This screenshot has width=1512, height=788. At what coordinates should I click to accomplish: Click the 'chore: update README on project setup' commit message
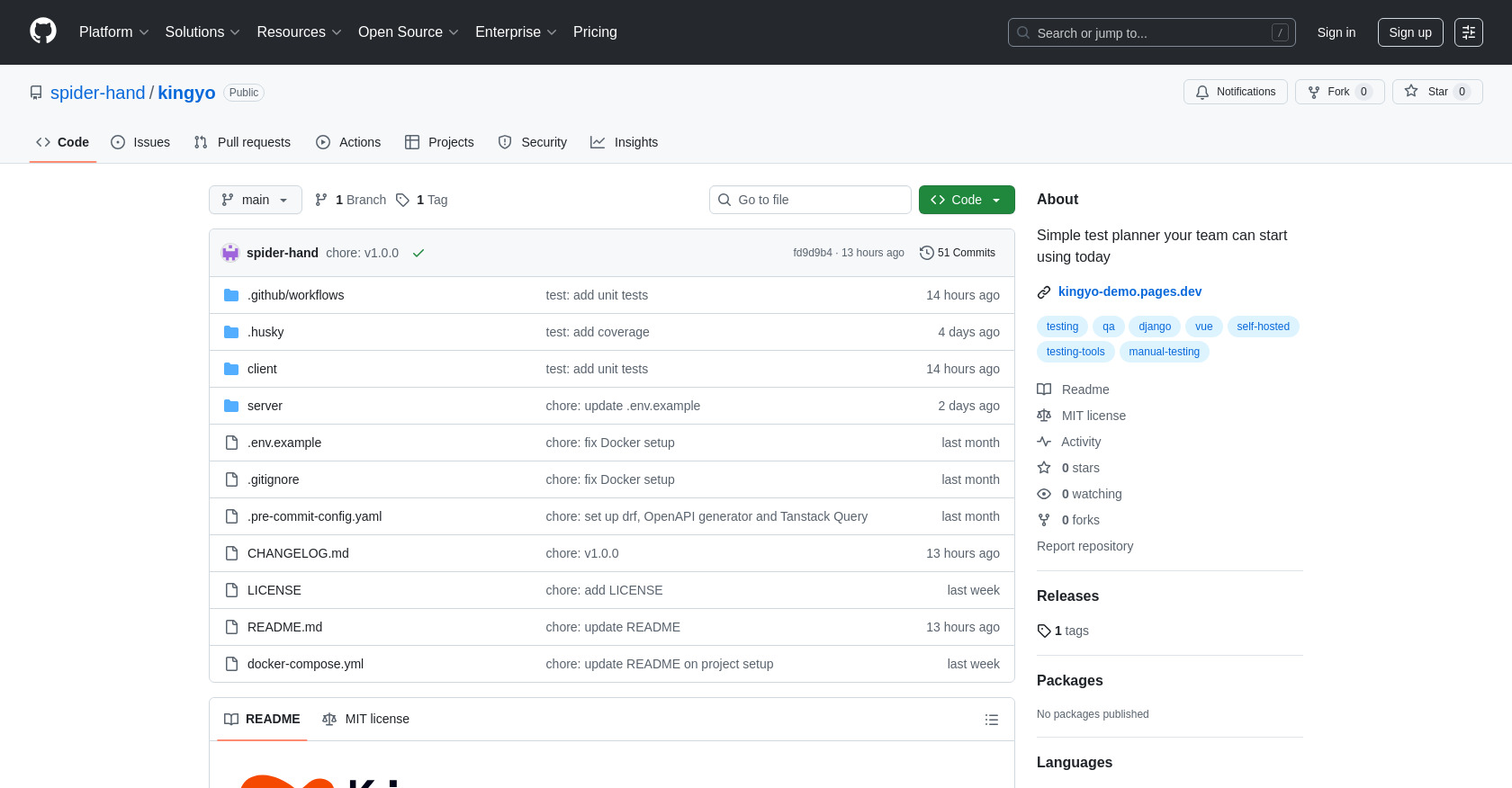point(659,664)
